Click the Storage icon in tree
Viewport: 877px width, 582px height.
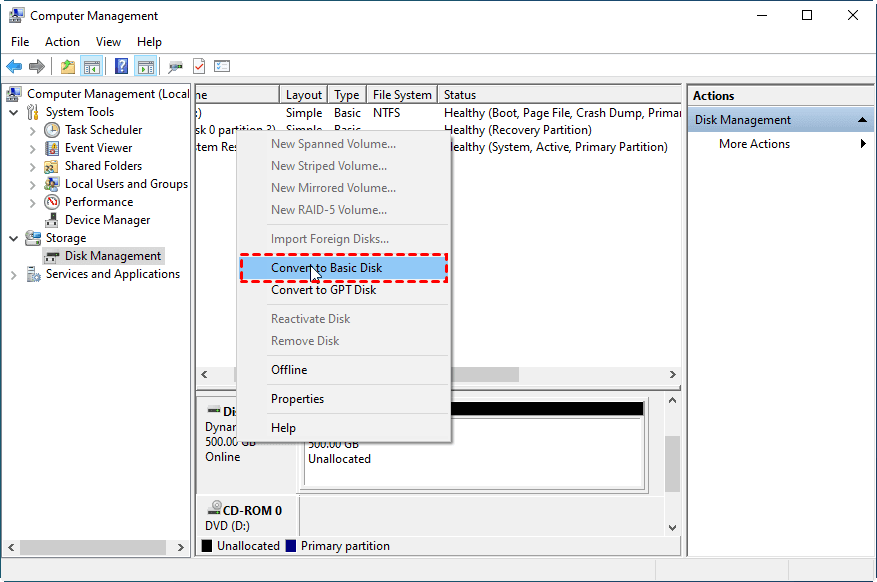pos(33,238)
